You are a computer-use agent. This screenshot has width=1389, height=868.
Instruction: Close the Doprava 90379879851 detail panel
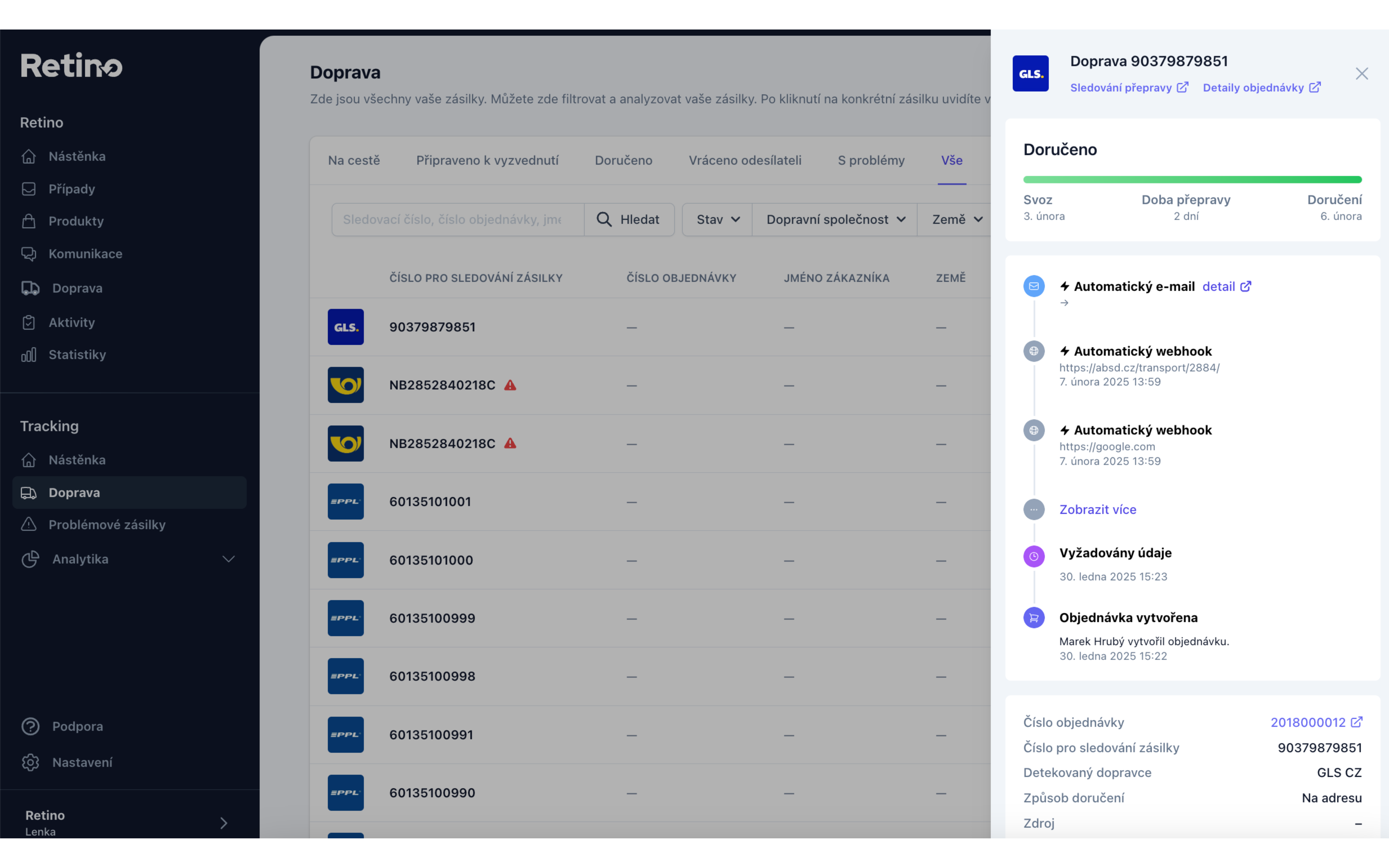pos(1362,73)
